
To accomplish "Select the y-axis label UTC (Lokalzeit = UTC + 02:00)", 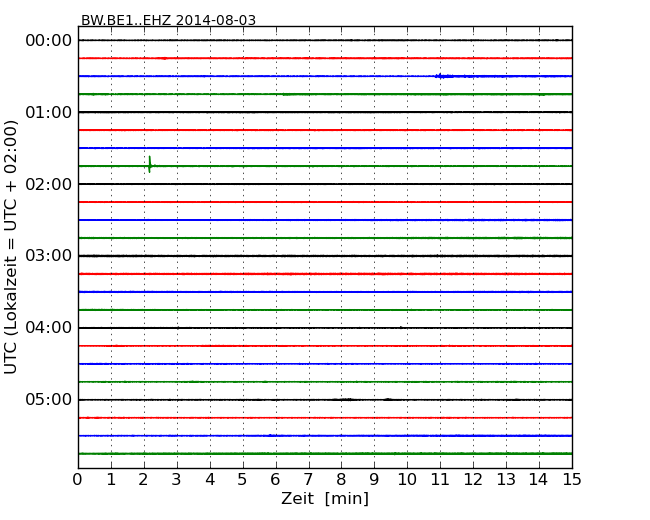I will 11,247.
